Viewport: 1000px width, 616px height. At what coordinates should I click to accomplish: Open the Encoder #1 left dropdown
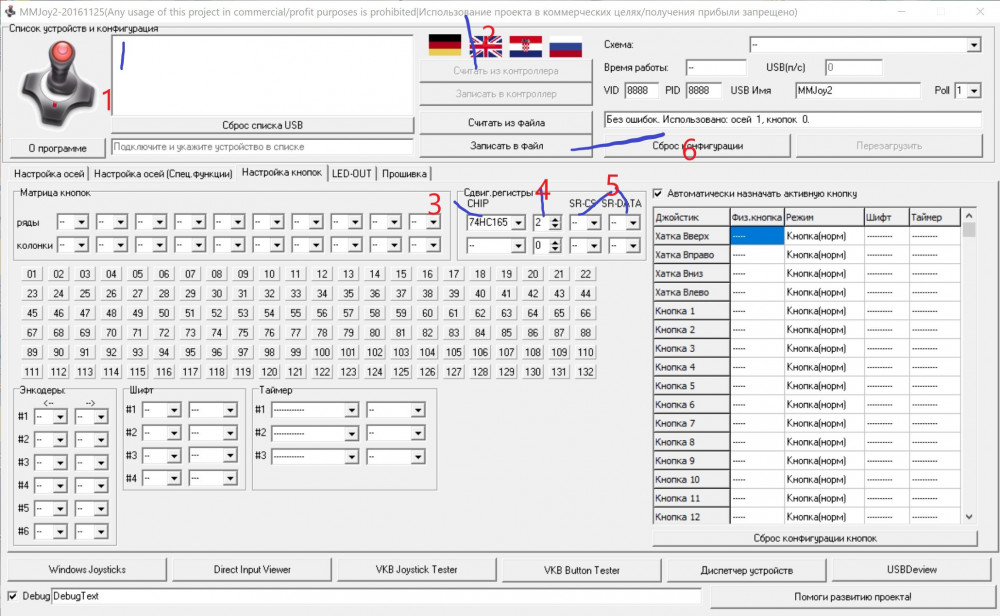click(x=59, y=416)
